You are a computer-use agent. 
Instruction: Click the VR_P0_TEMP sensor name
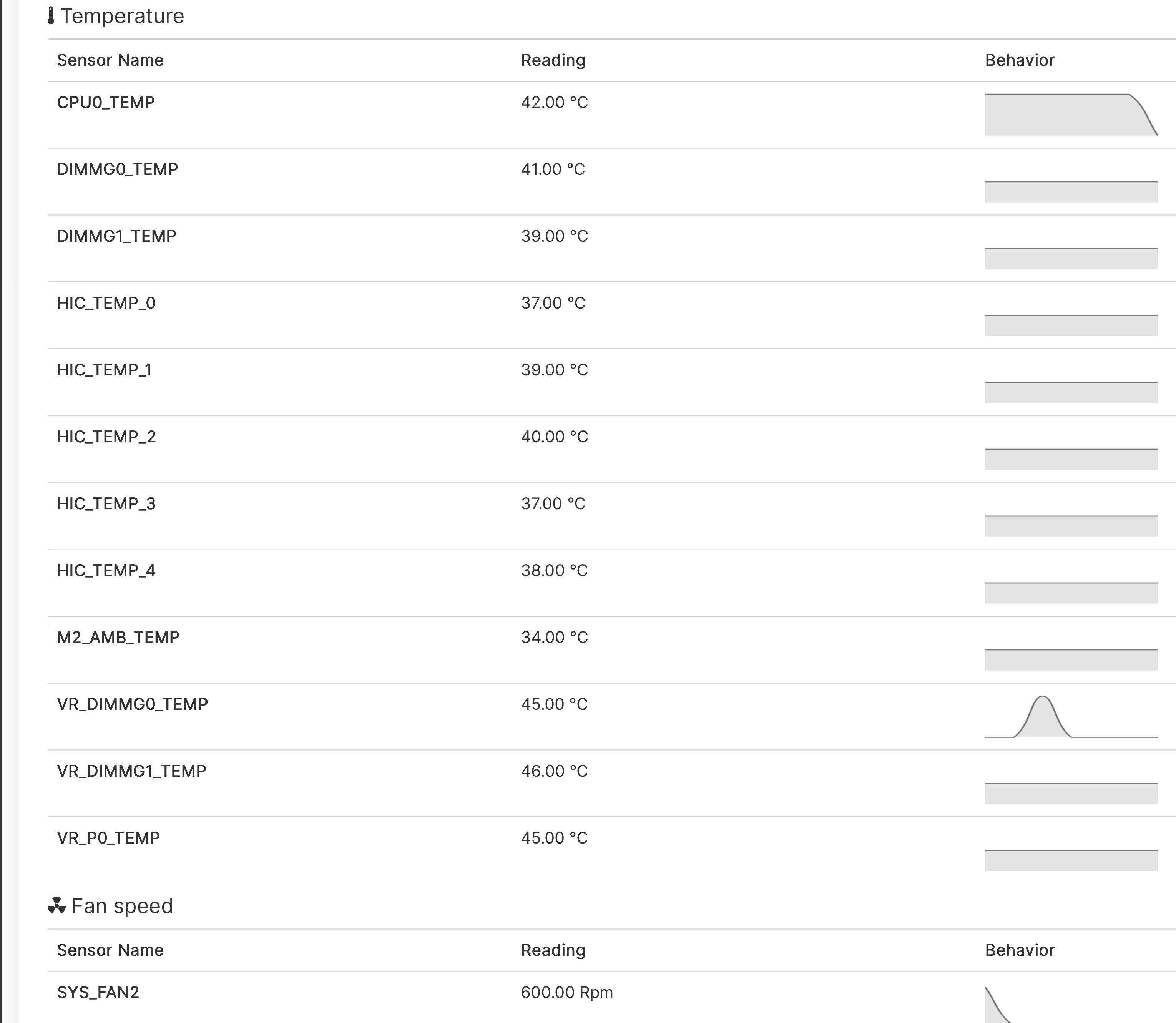point(108,837)
